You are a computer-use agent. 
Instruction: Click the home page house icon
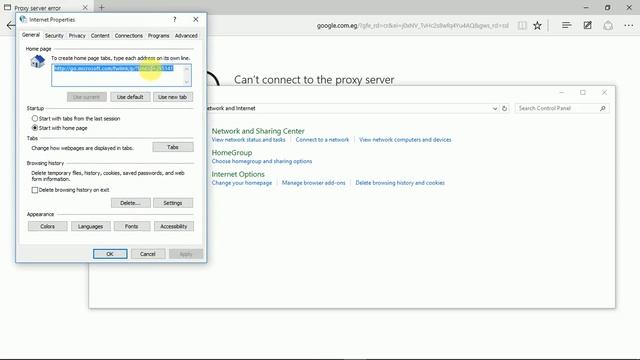[38, 61]
